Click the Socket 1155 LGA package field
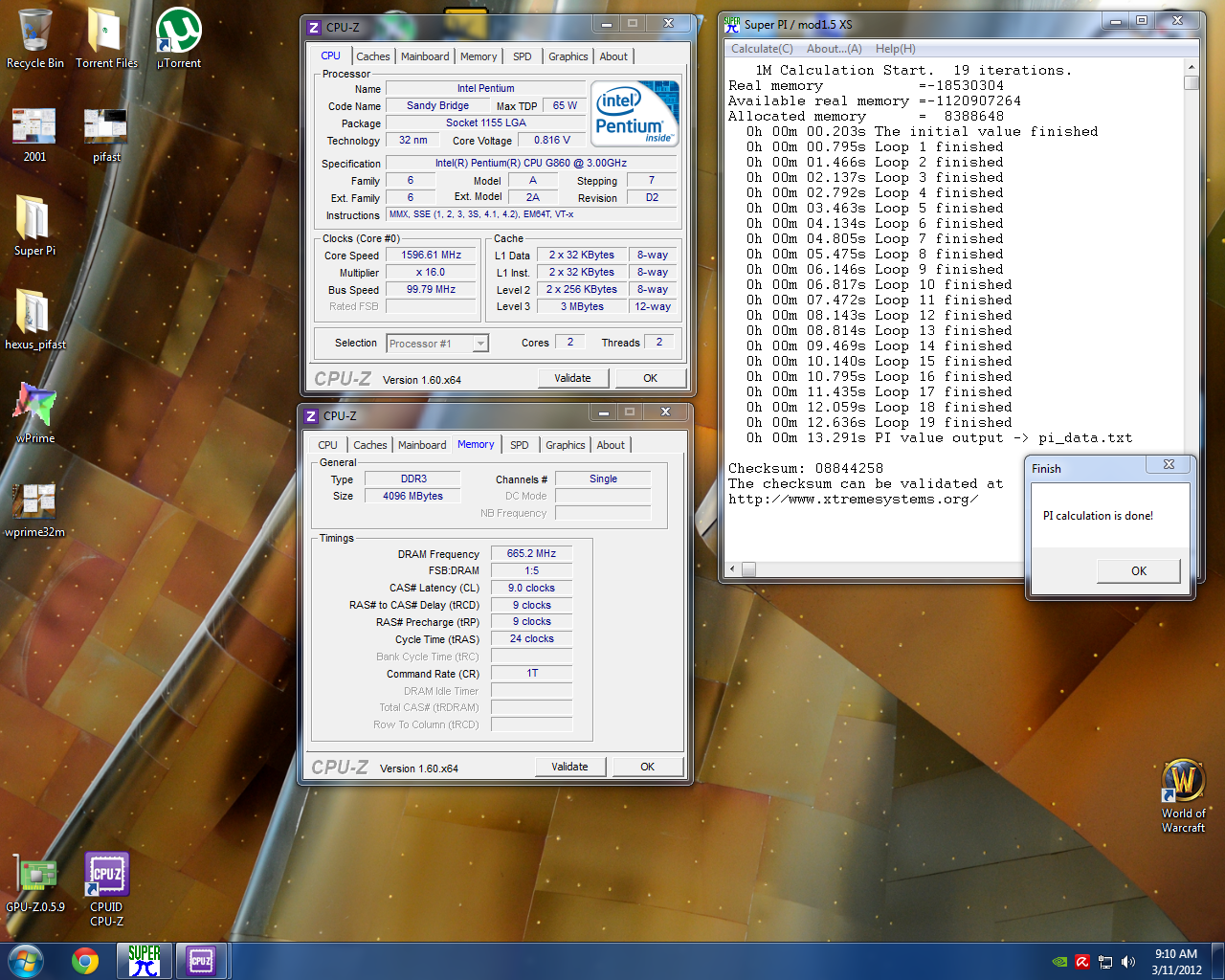This screenshot has width=1225, height=980. [x=486, y=122]
